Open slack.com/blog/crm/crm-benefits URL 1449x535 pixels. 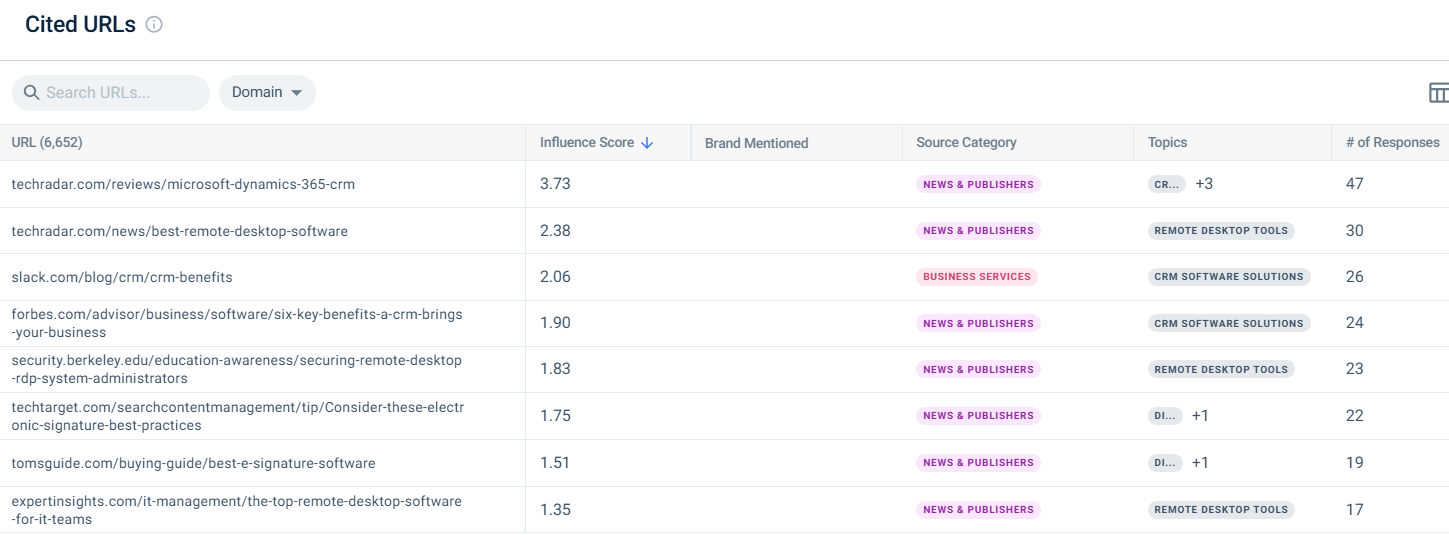click(122, 277)
